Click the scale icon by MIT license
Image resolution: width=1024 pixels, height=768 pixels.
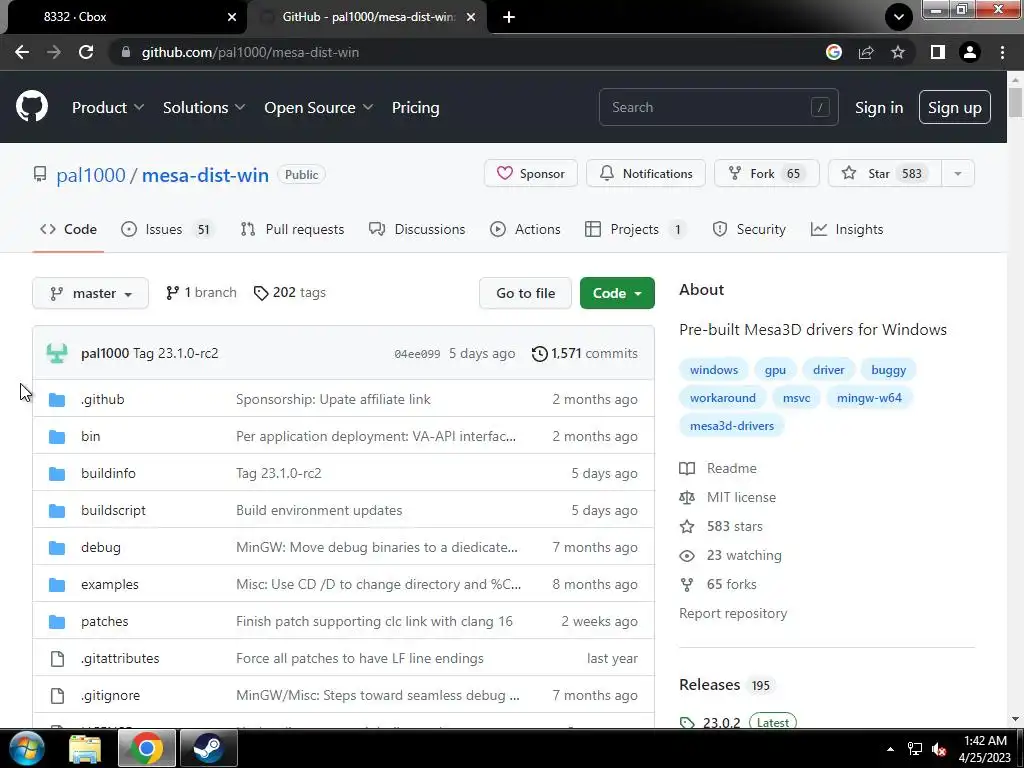click(687, 498)
